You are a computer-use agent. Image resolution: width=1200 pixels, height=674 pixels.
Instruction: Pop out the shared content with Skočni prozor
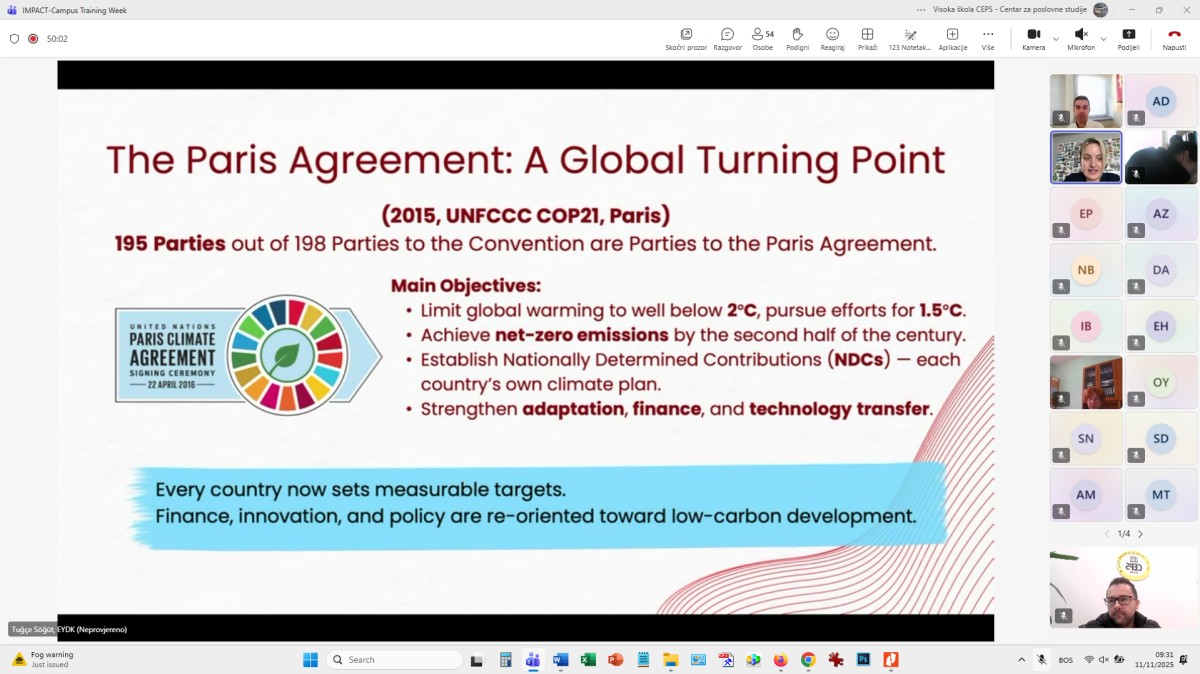686,38
